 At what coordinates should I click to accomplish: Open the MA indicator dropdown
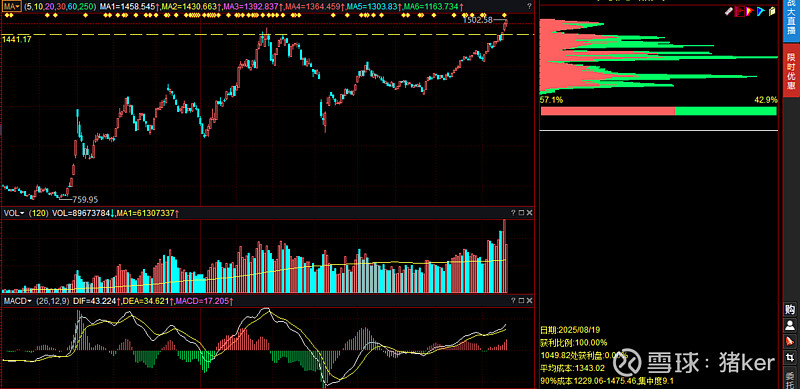click(11, 7)
